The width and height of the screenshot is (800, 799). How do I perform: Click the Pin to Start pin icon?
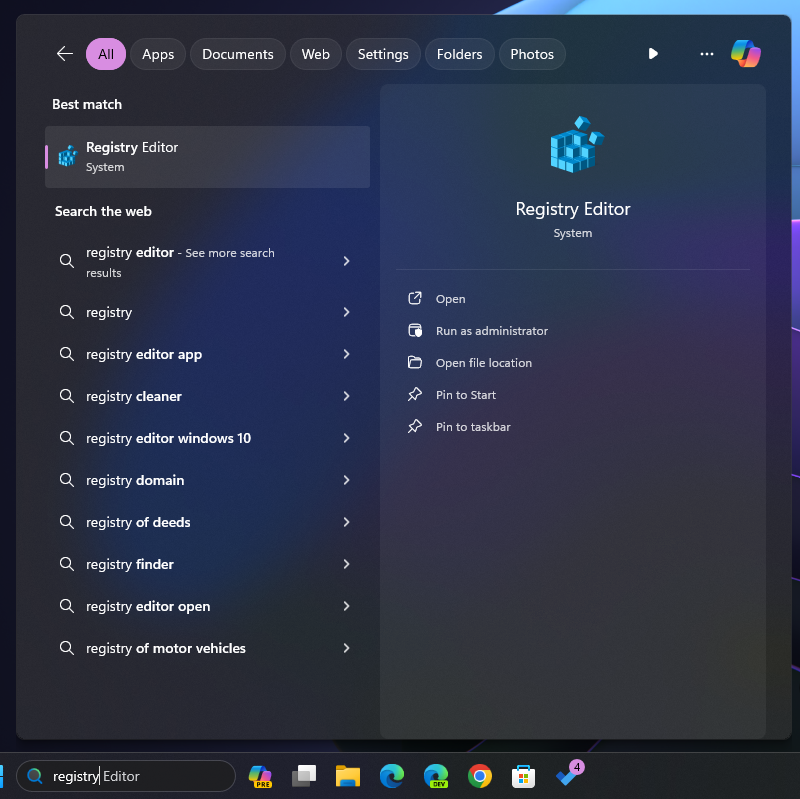[x=415, y=394]
